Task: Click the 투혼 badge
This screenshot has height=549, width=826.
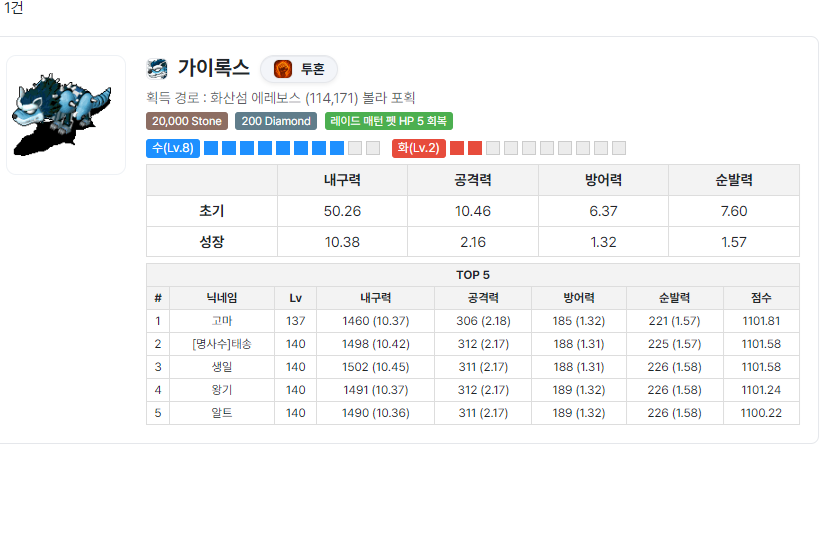Action: click(299, 69)
